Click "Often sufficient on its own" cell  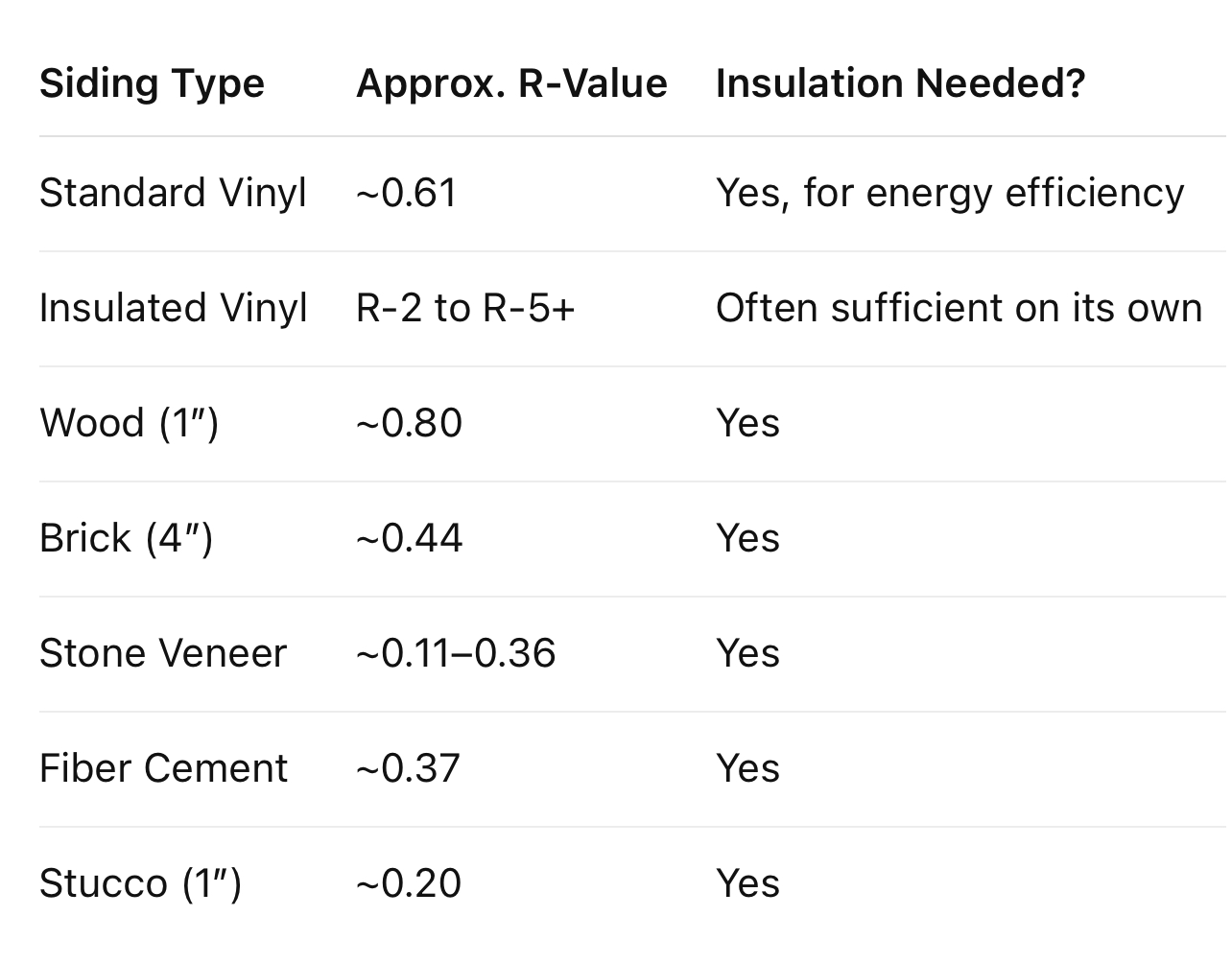(x=959, y=308)
